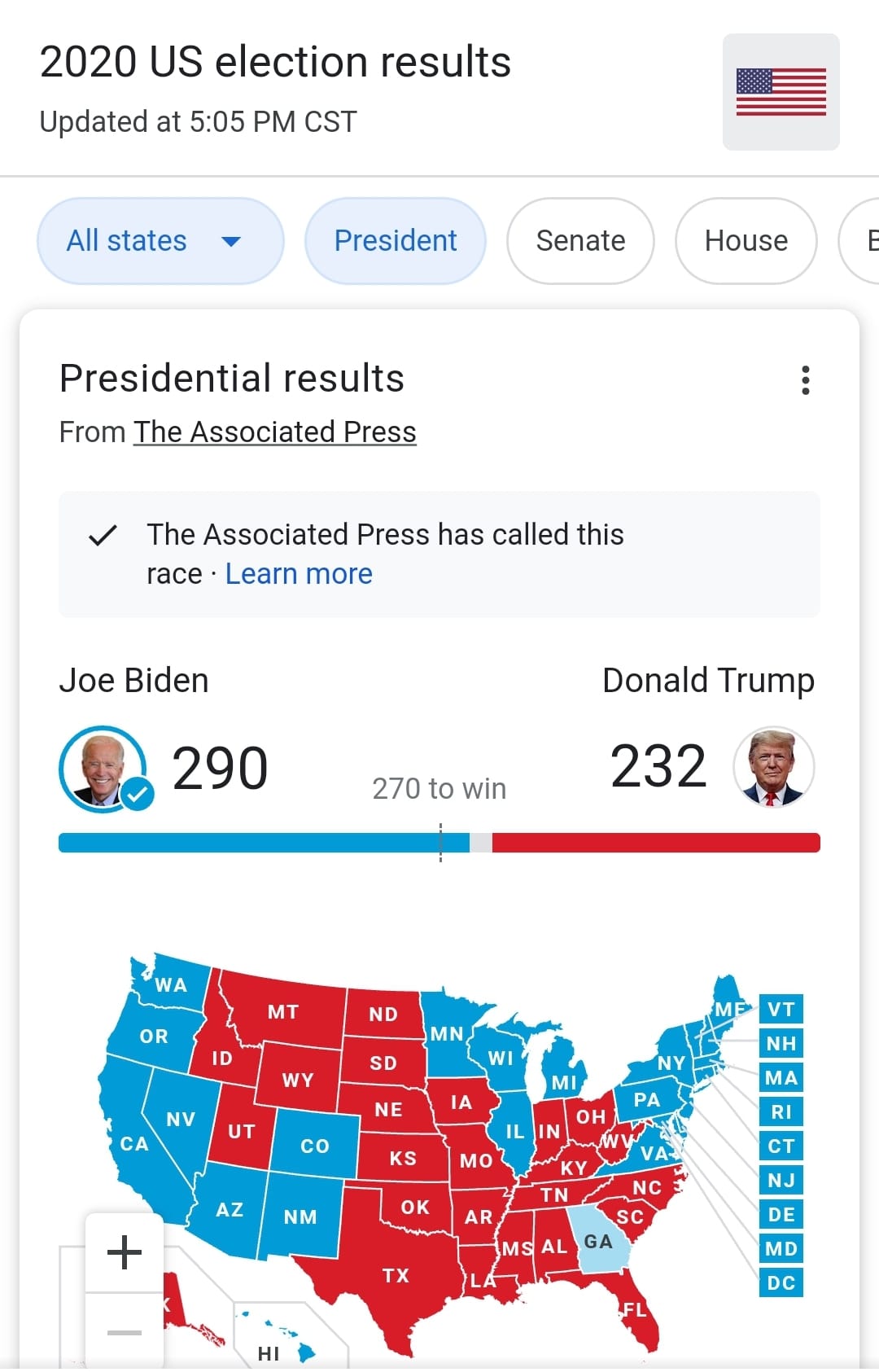Viewport: 879px width, 1372px height.
Task: Select the DC label box
Action: click(x=781, y=1283)
